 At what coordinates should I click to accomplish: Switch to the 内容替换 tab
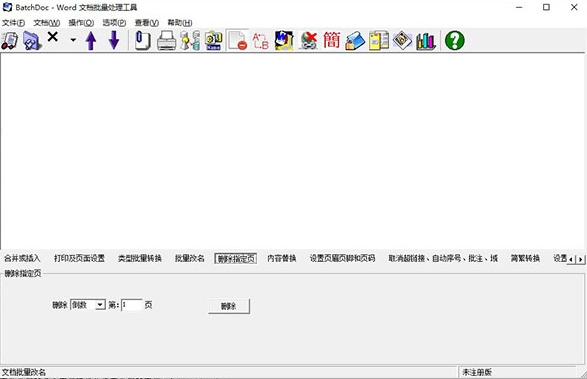[x=282, y=258]
